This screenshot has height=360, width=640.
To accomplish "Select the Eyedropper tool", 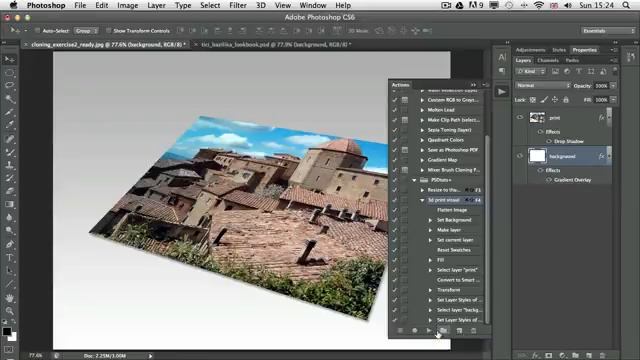I will click(x=9, y=125).
